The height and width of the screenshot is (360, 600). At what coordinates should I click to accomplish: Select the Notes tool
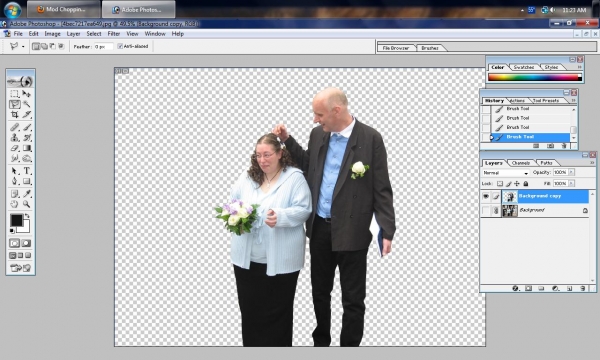(x=15, y=194)
